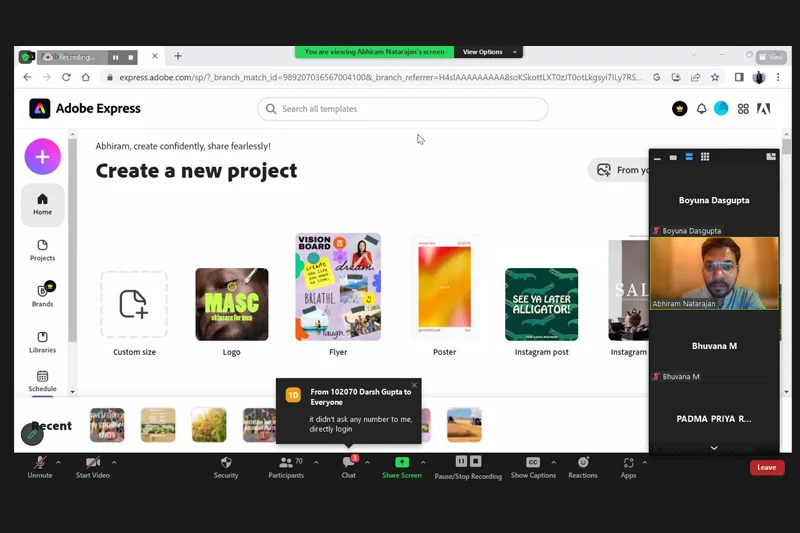The height and width of the screenshot is (533, 800).
Task: Click the From your photo button
Action: click(619, 170)
